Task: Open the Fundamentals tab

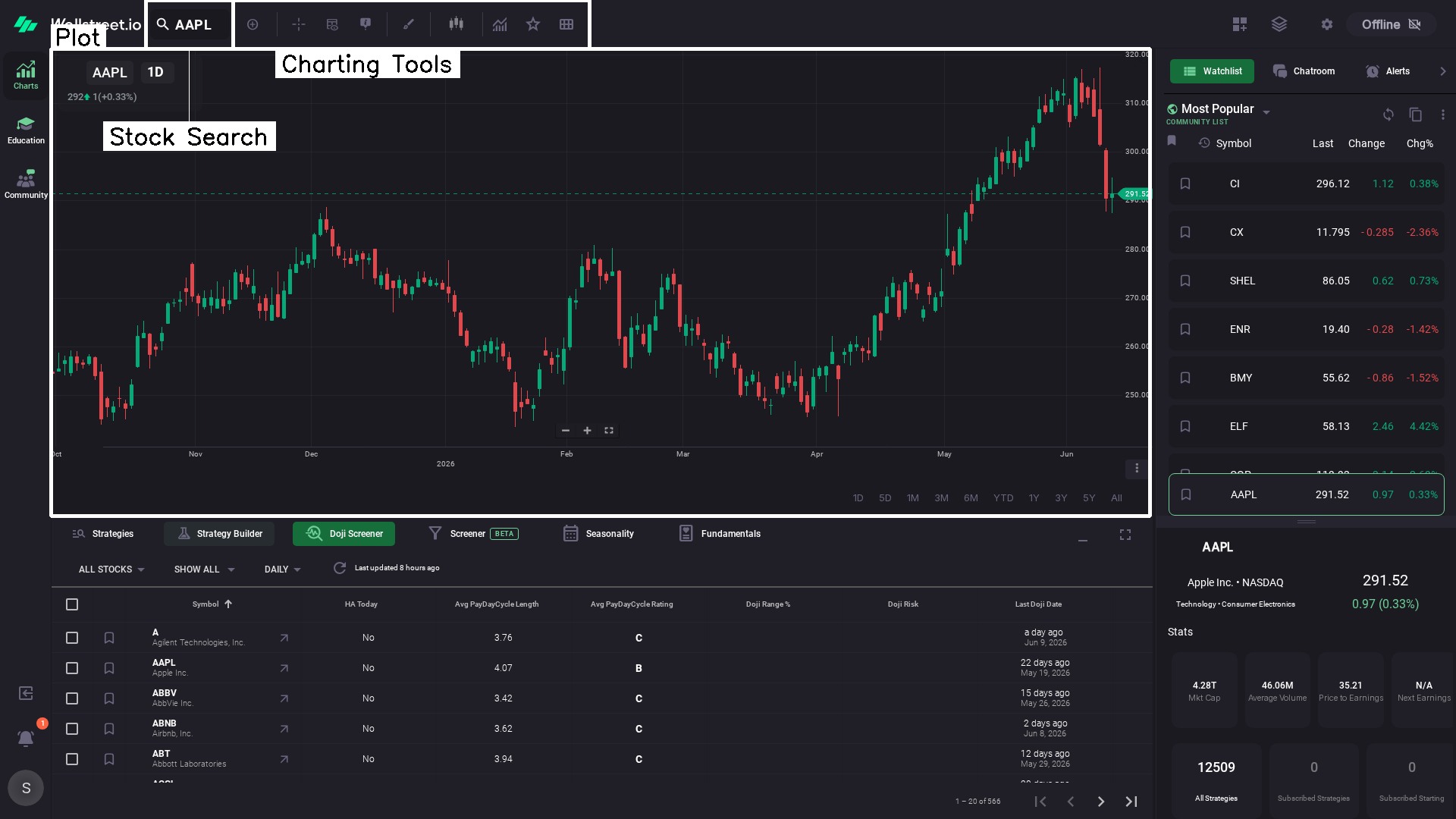Action: tap(720, 534)
